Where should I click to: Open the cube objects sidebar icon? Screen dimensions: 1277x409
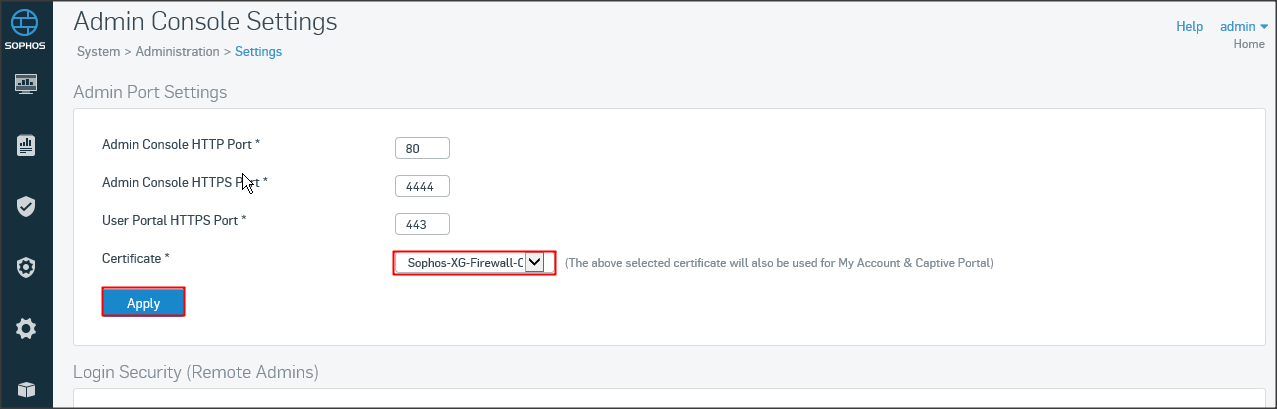click(x=26, y=389)
